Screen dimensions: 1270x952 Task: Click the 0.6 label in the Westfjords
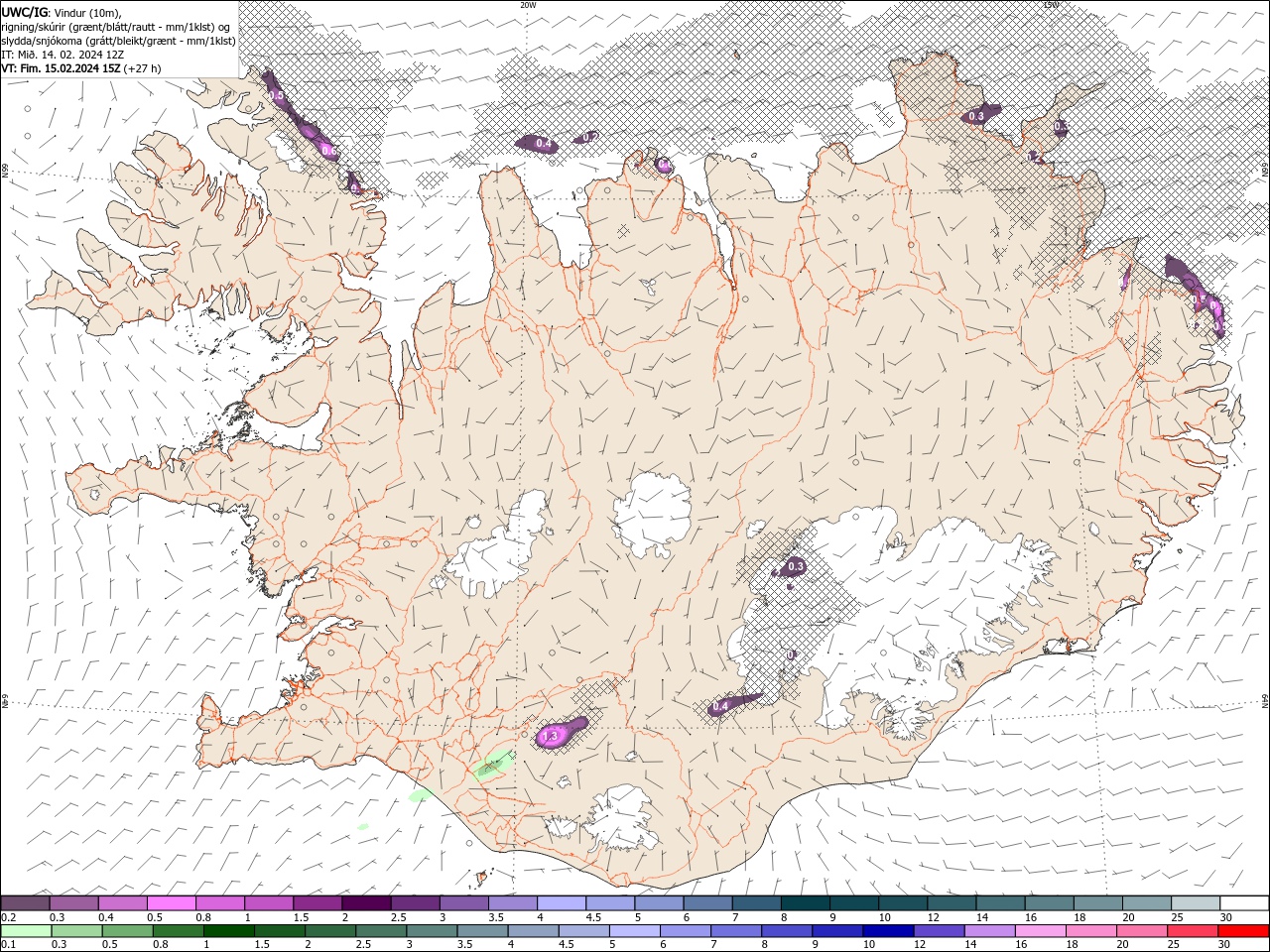pyautogui.click(x=329, y=151)
